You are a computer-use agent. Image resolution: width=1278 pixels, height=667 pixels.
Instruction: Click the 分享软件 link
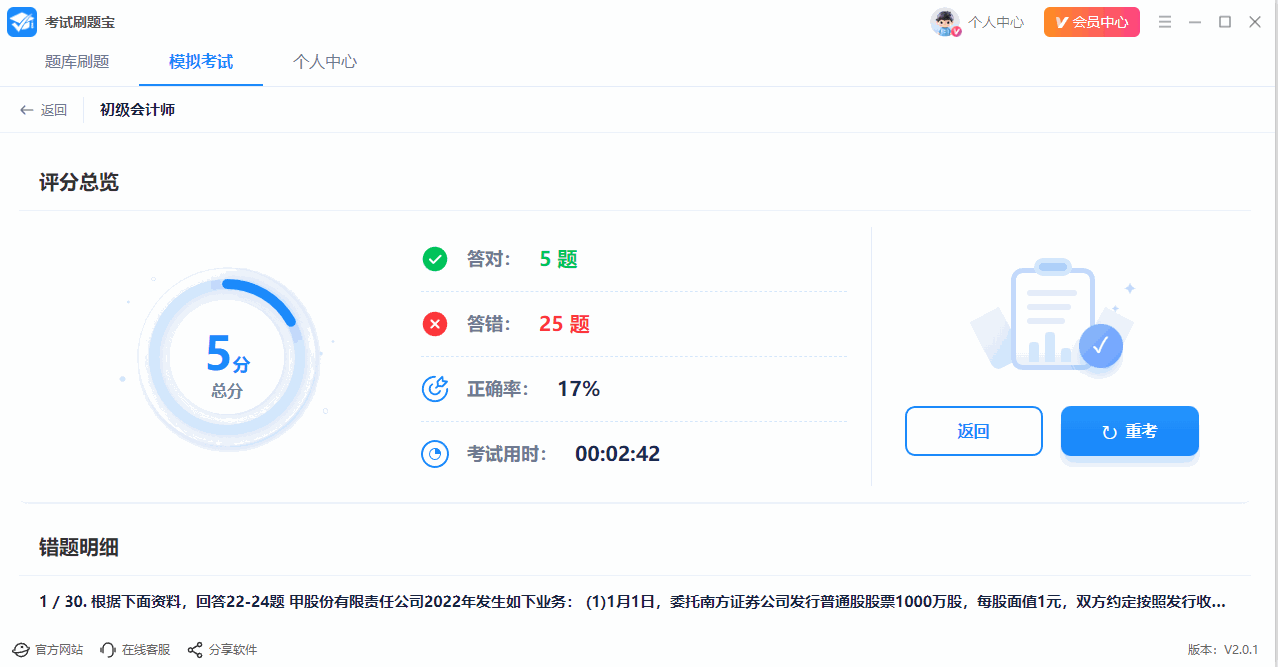pyautogui.click(x=233, y=650)
